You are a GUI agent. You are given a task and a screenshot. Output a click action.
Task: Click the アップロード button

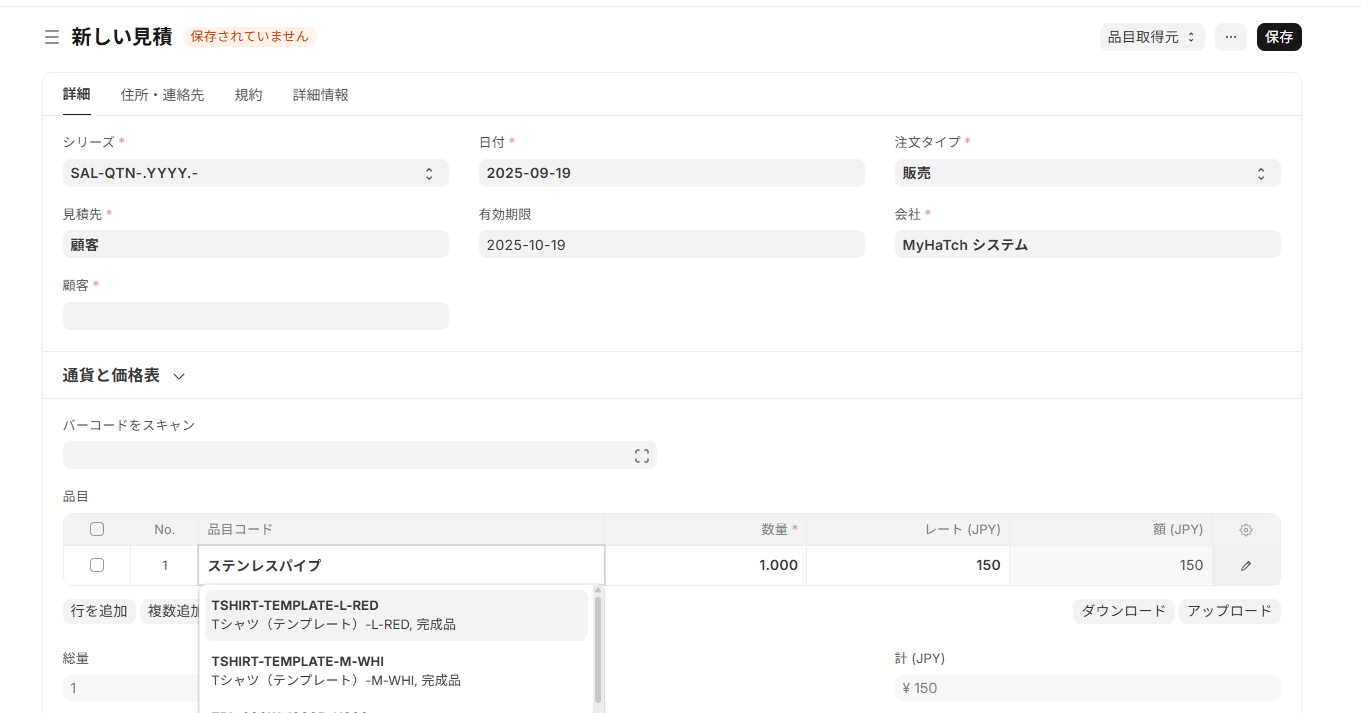coord(1229,610)
